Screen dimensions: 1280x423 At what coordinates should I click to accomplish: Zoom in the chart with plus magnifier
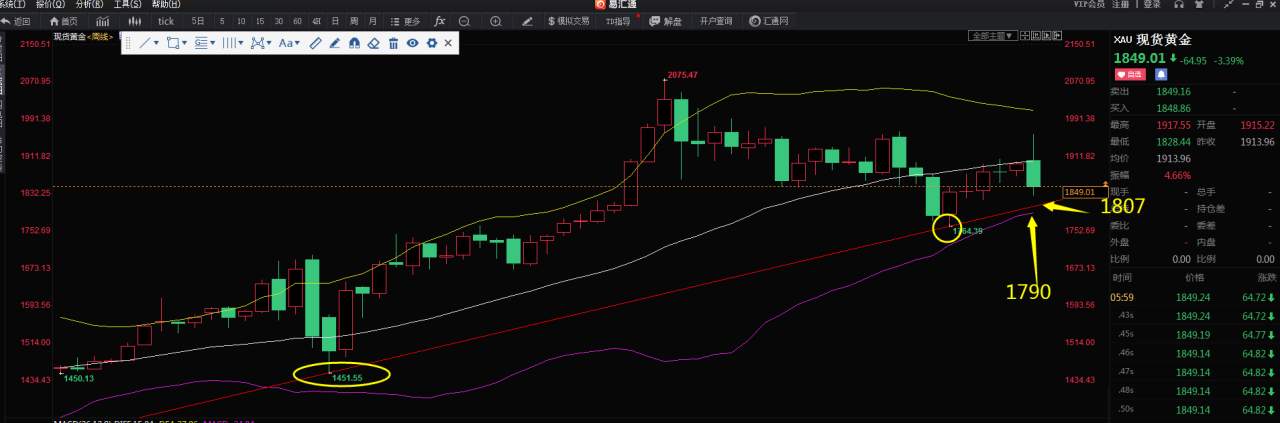(496, 21)
